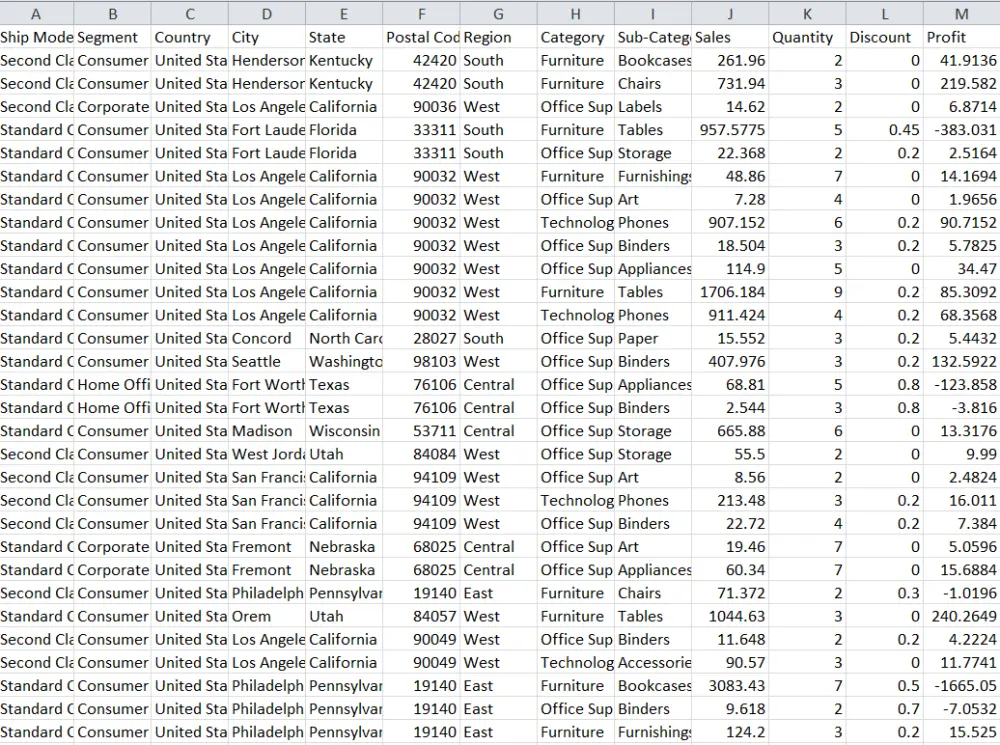Select column M header
This screenshot has height=745, width=1000.
962,13
